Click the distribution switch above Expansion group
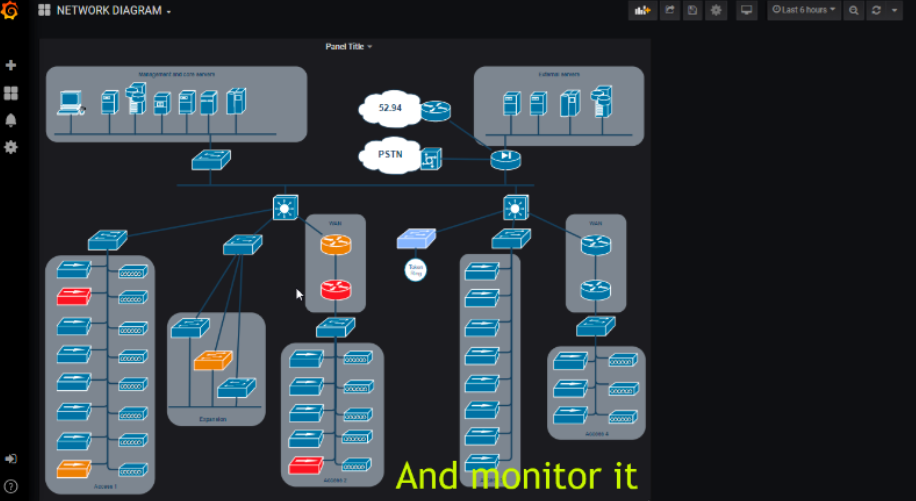Screen dimensions: 916x501 pos(242,245)
